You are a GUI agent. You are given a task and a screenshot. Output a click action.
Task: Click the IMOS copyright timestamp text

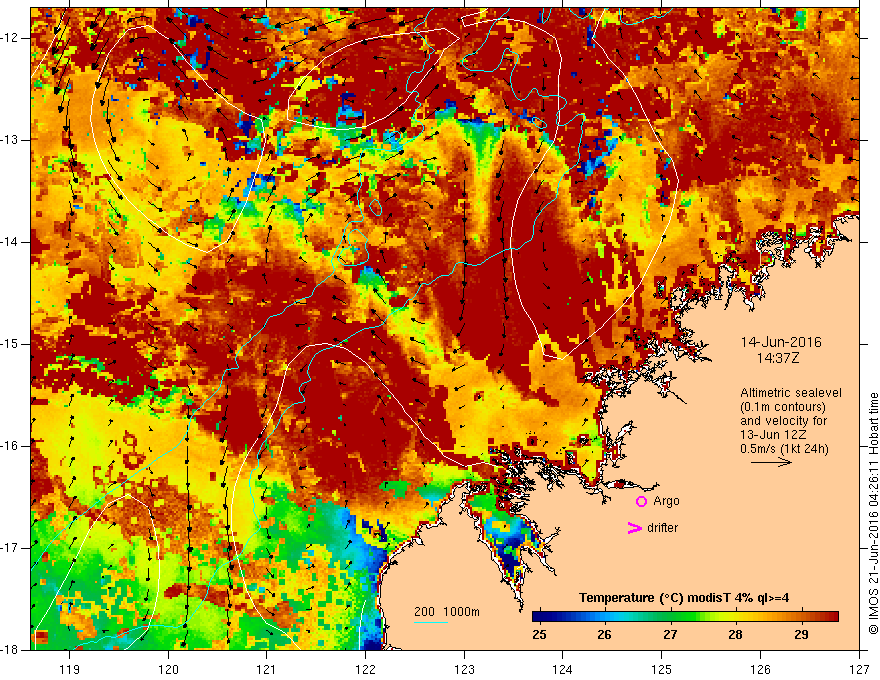pyautogui.click(x=873, y=513)
